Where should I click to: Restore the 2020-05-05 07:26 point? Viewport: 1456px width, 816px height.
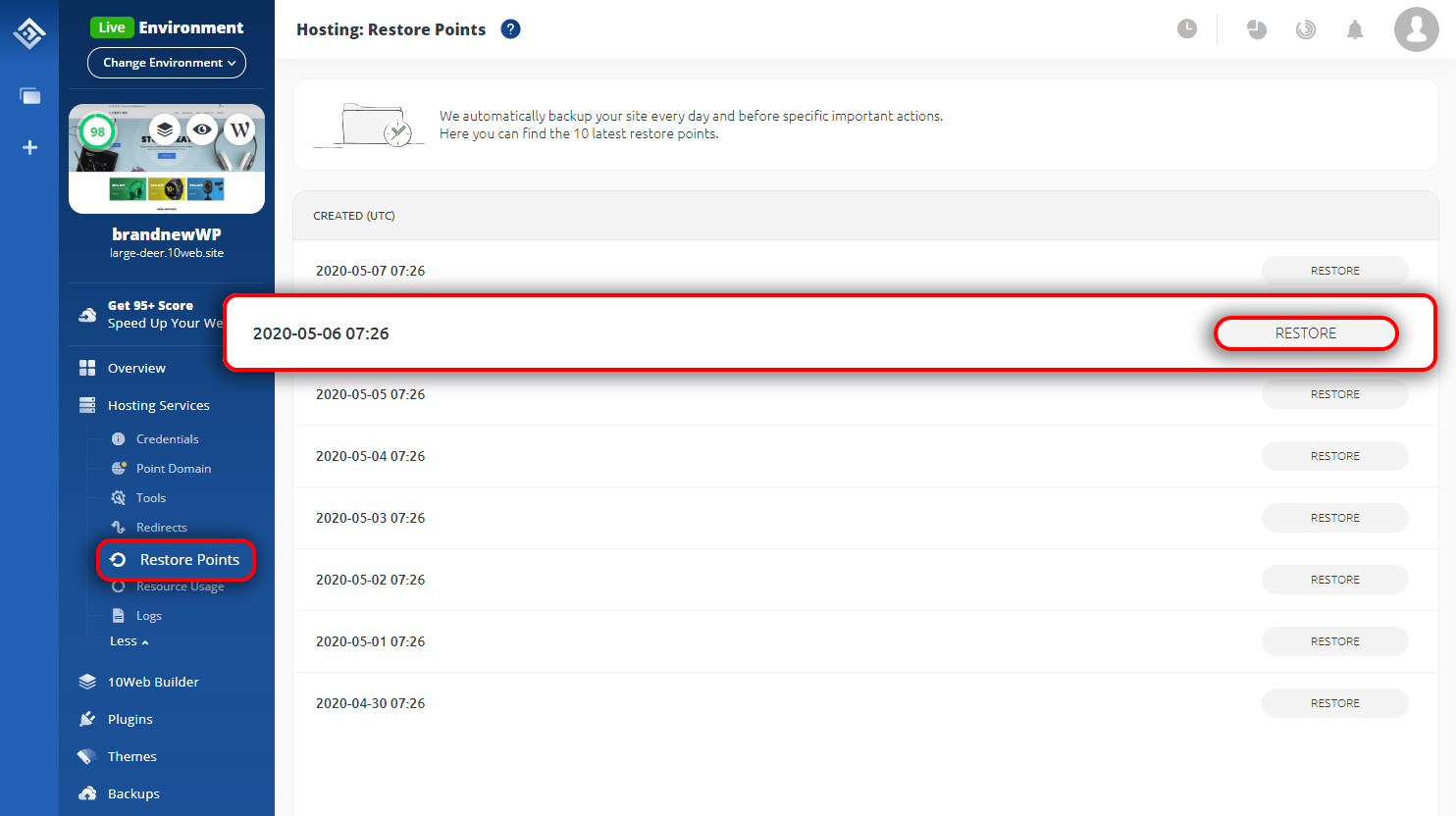1335,394
